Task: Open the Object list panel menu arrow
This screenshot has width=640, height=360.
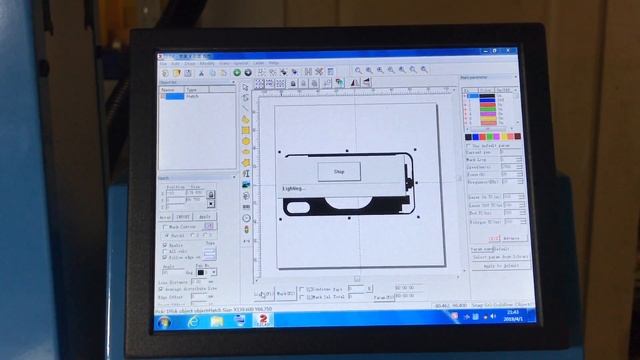Action: (x=233, y=82)
